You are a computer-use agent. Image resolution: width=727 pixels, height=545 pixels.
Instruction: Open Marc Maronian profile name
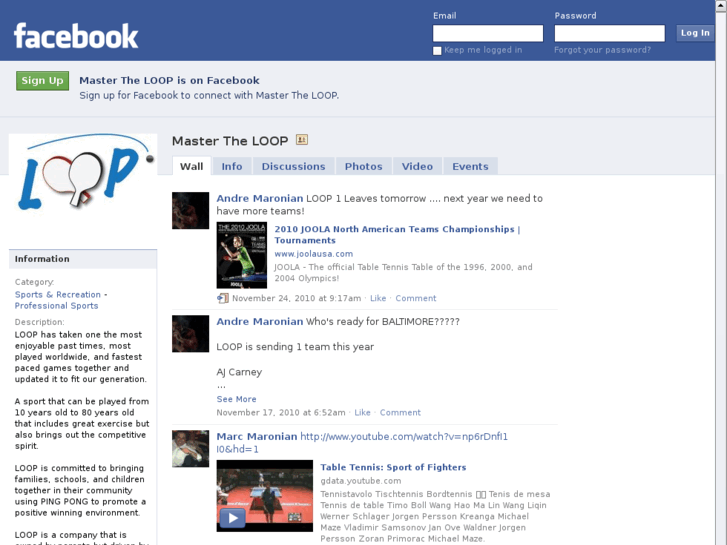pyautogui.click(x=257, y=436)
